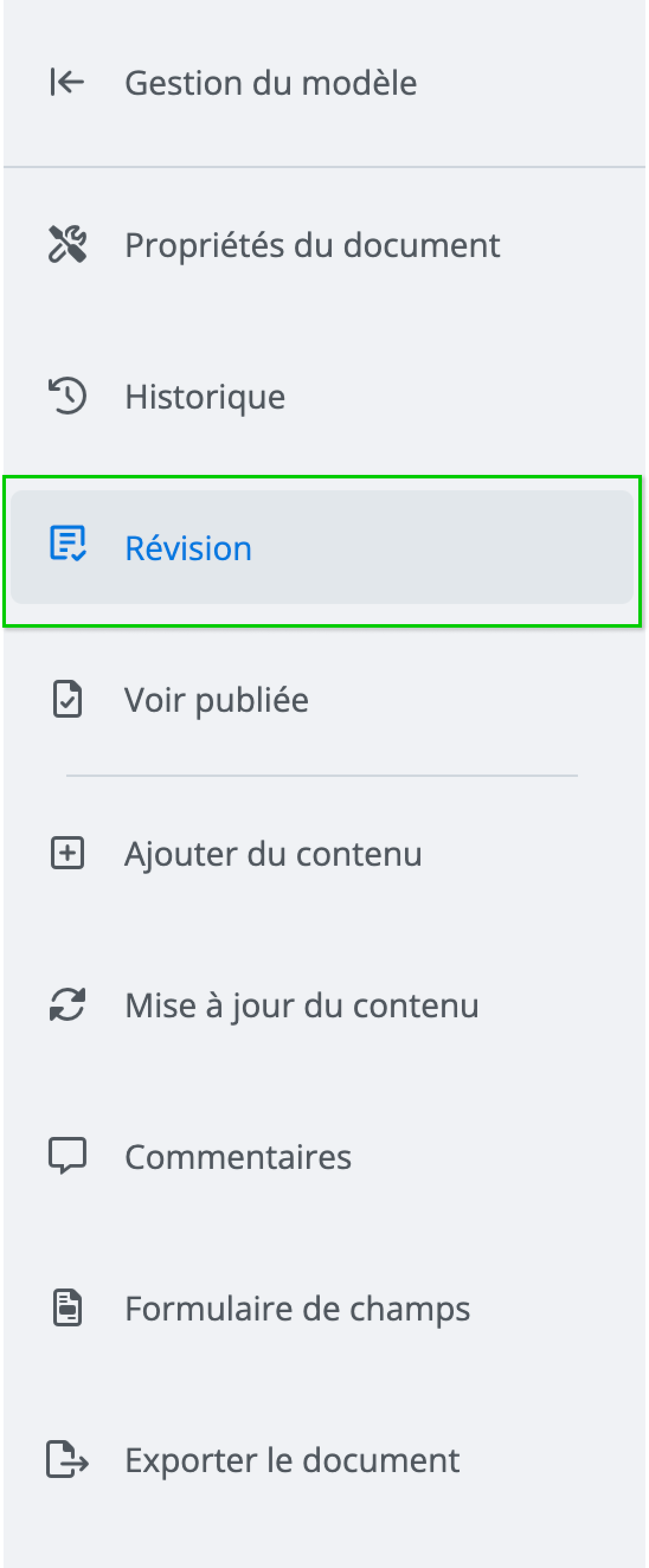Show the Commentaires panel
The image size is (649, 1568).
coord(237,1156)
